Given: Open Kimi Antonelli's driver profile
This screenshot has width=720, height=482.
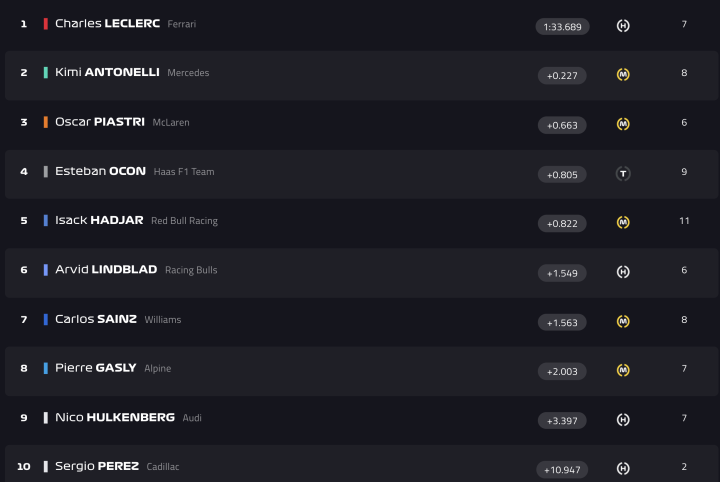Looking at the screenshot, I should click(107, 73).
